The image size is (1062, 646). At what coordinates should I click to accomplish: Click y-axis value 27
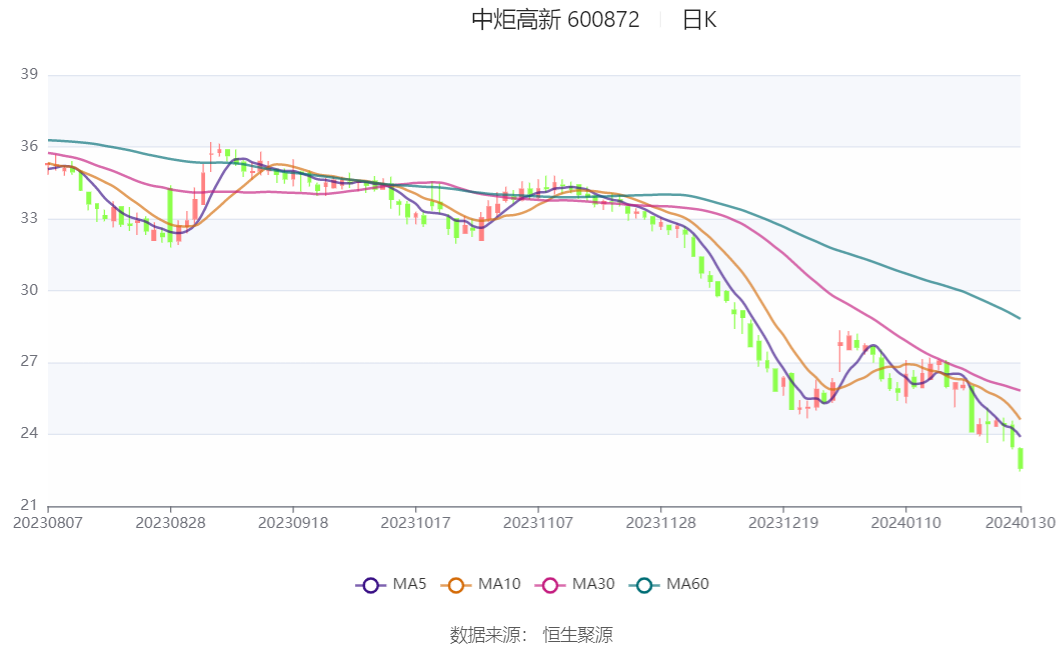point(29,362)
